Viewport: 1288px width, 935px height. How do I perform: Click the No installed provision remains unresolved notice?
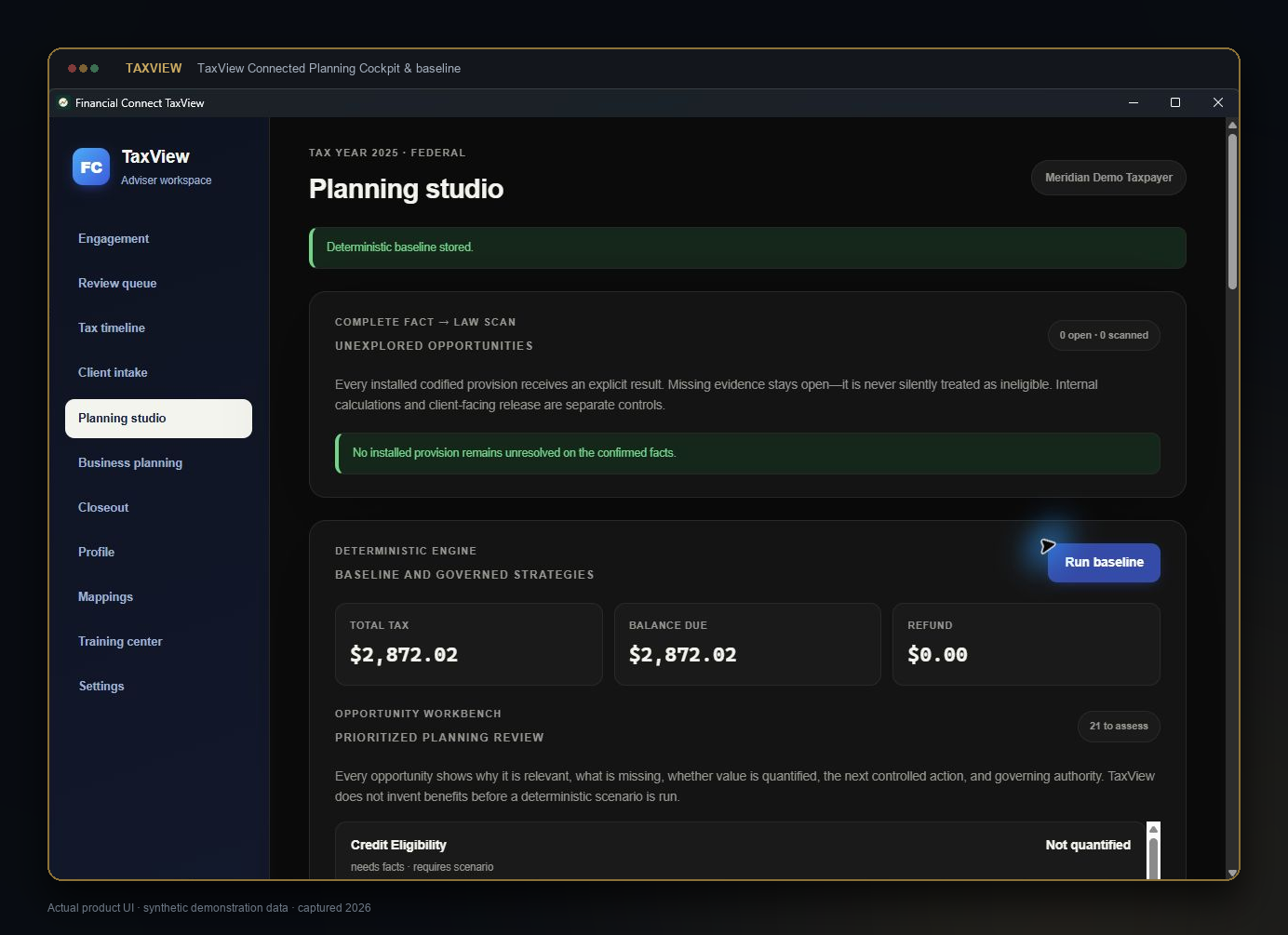point(747,453)
